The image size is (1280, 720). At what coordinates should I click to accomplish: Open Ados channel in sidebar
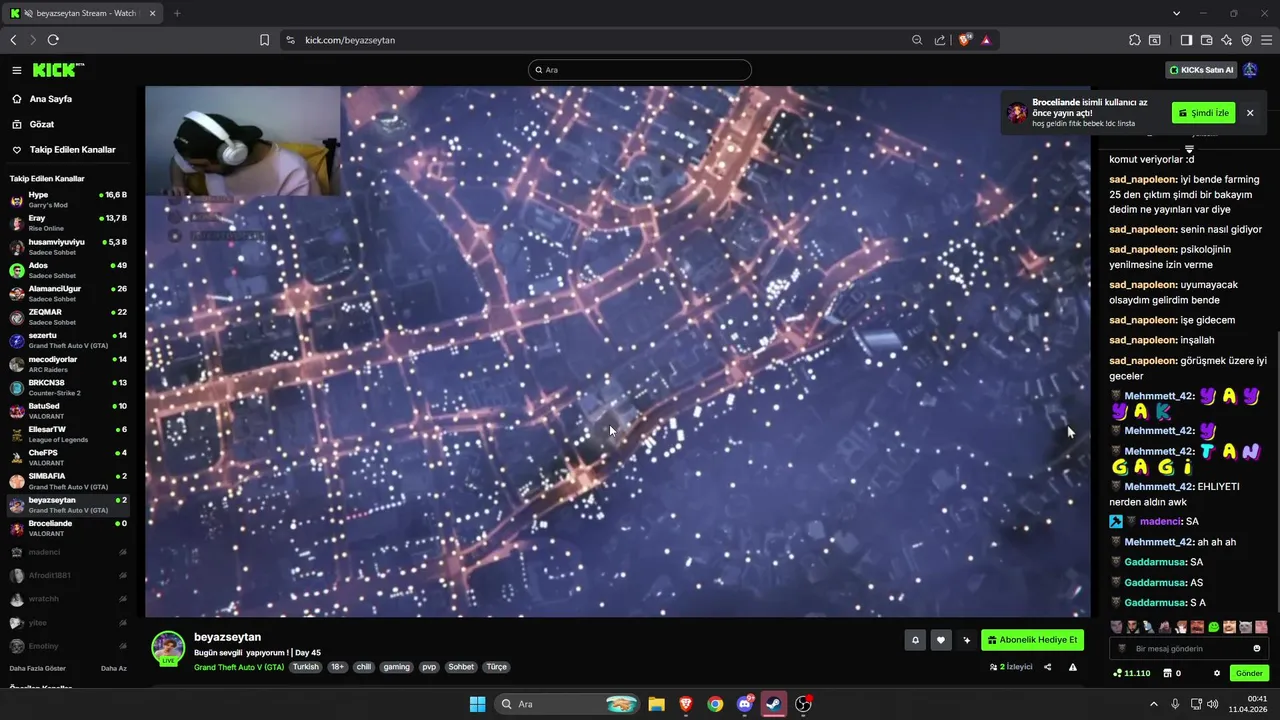pyautogui.click(x=68, y=269)
